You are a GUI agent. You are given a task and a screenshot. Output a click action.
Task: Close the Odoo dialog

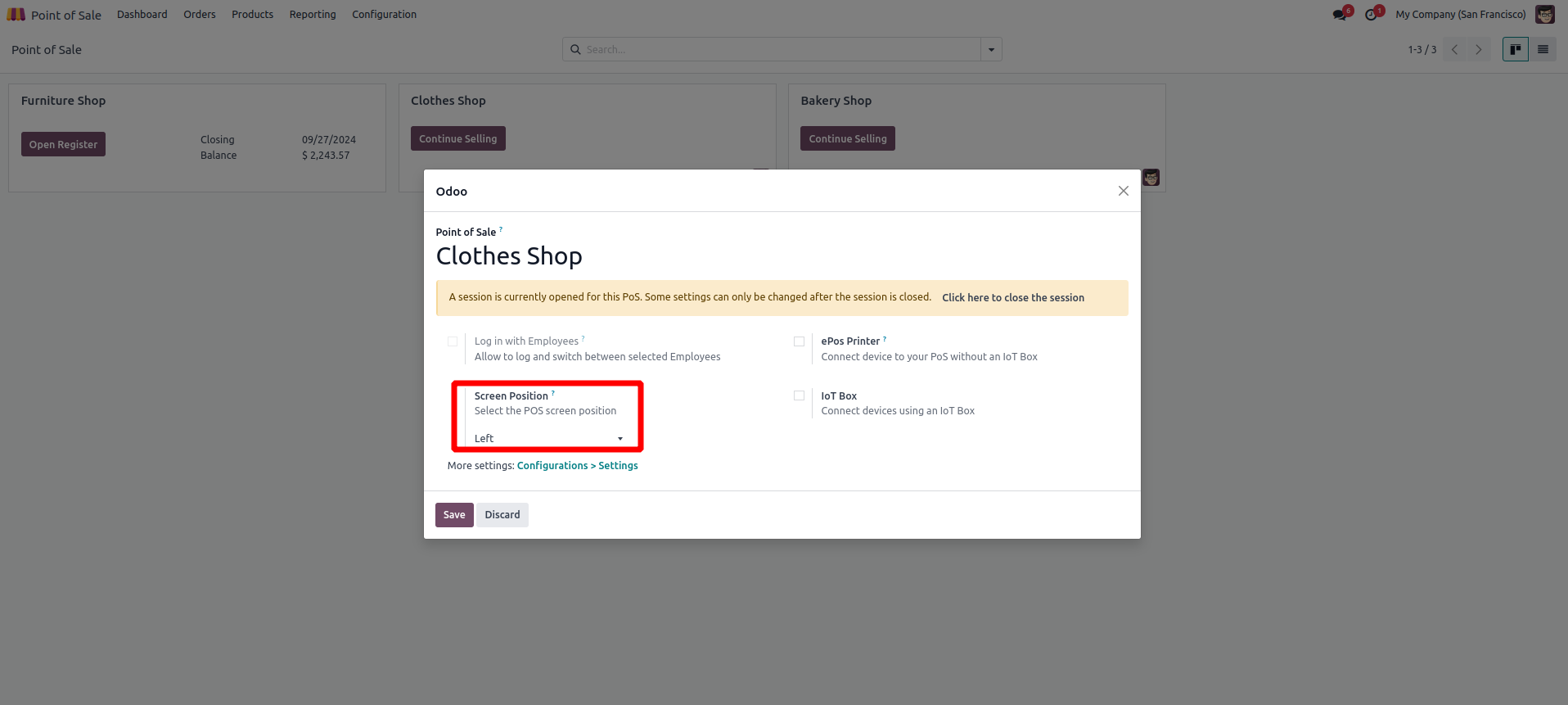(x=1123, y=191)
